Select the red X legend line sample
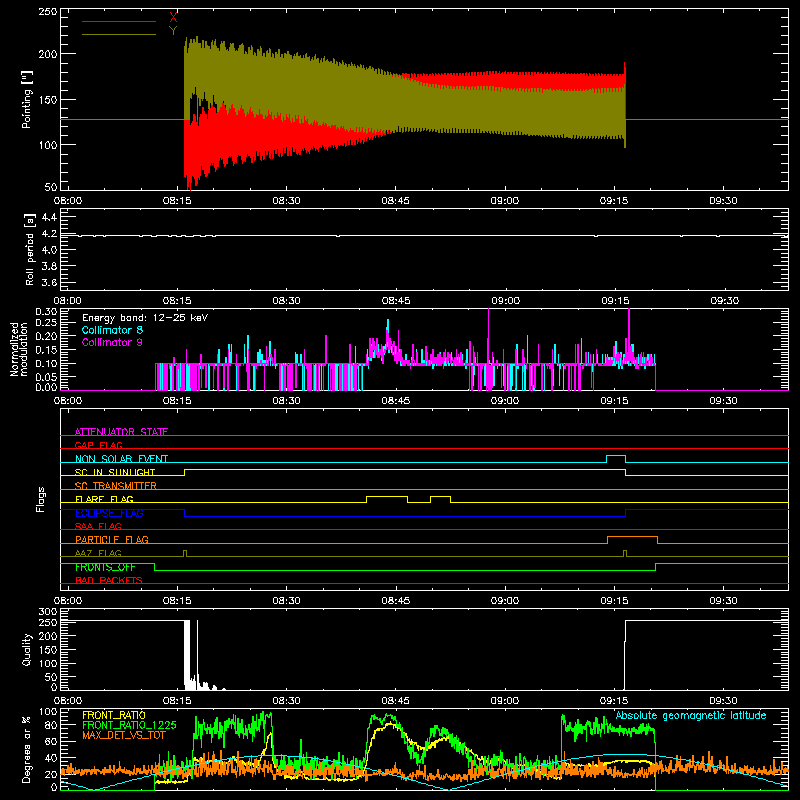800x800 pixels. click(x=119, y=21)
